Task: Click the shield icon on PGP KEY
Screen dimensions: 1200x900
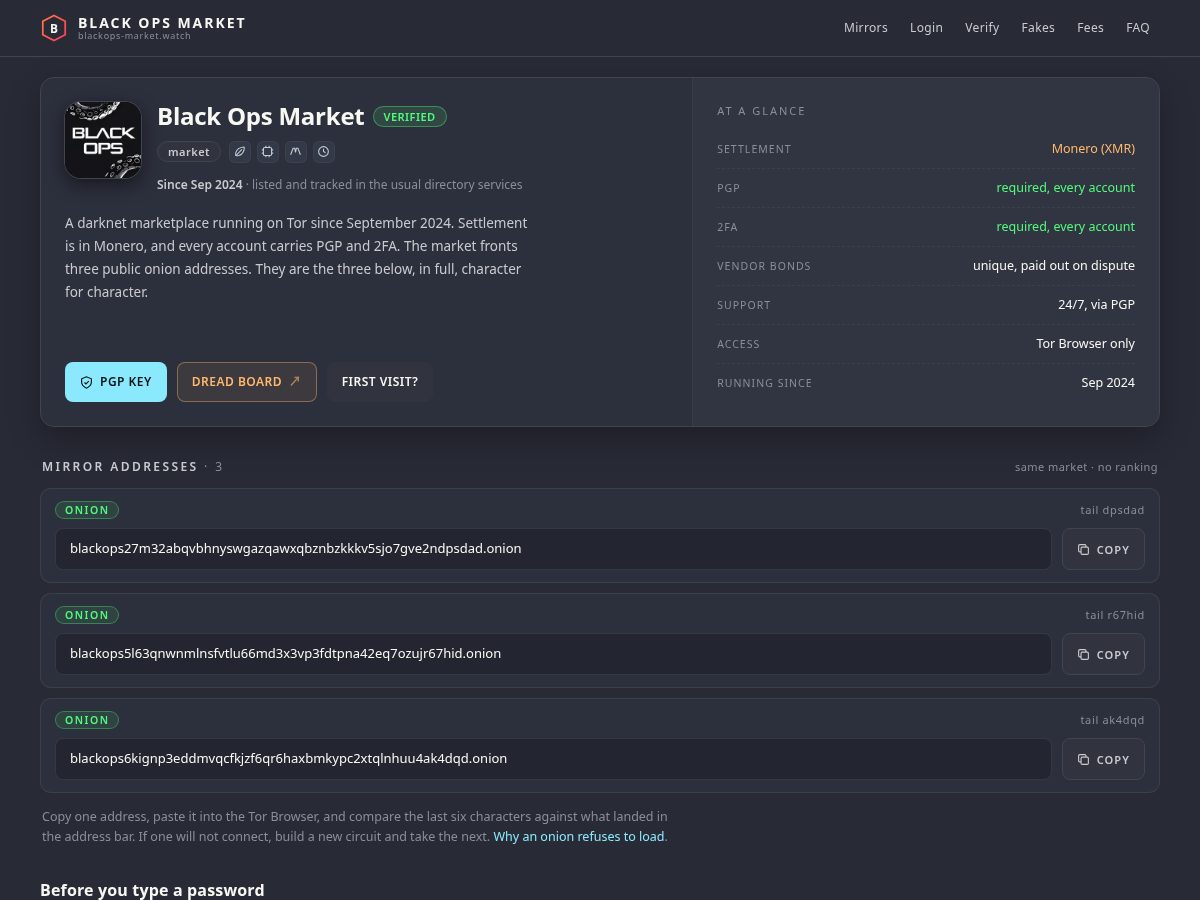Action: (x=87, y=382)
